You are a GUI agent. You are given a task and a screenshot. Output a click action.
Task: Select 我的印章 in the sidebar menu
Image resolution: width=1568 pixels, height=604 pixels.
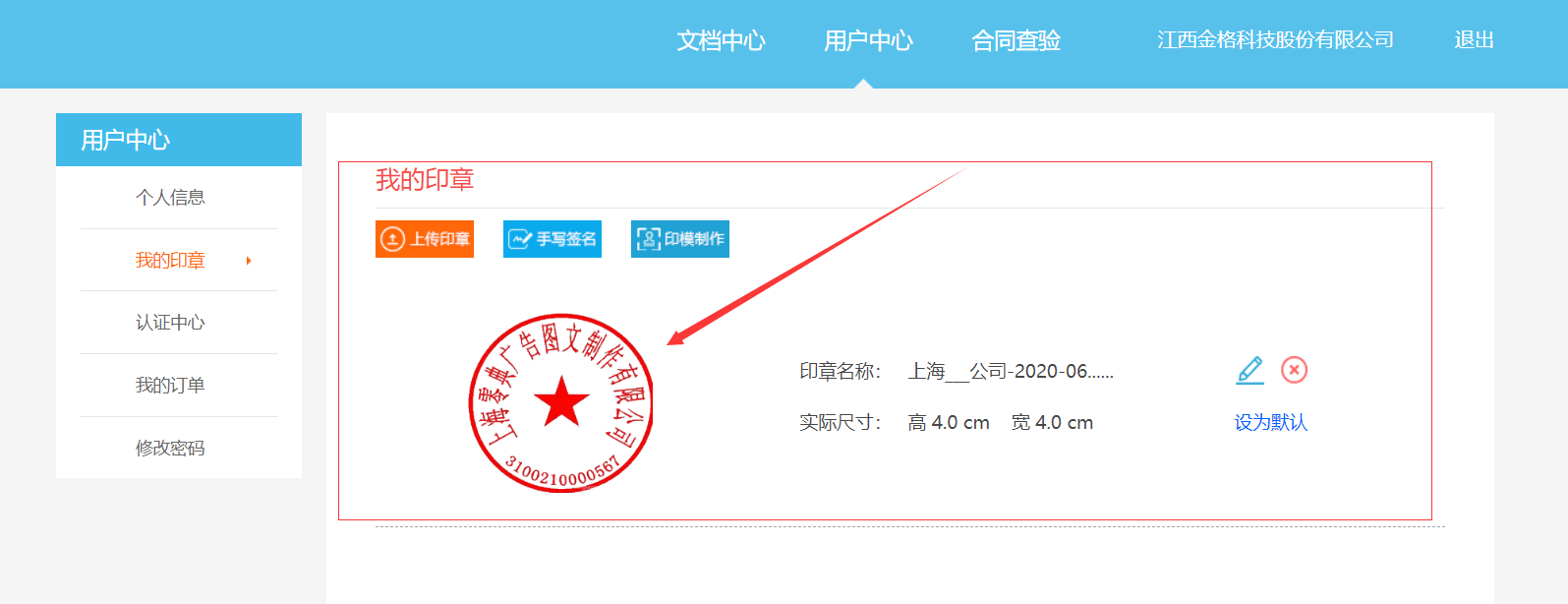click(170, 261)
